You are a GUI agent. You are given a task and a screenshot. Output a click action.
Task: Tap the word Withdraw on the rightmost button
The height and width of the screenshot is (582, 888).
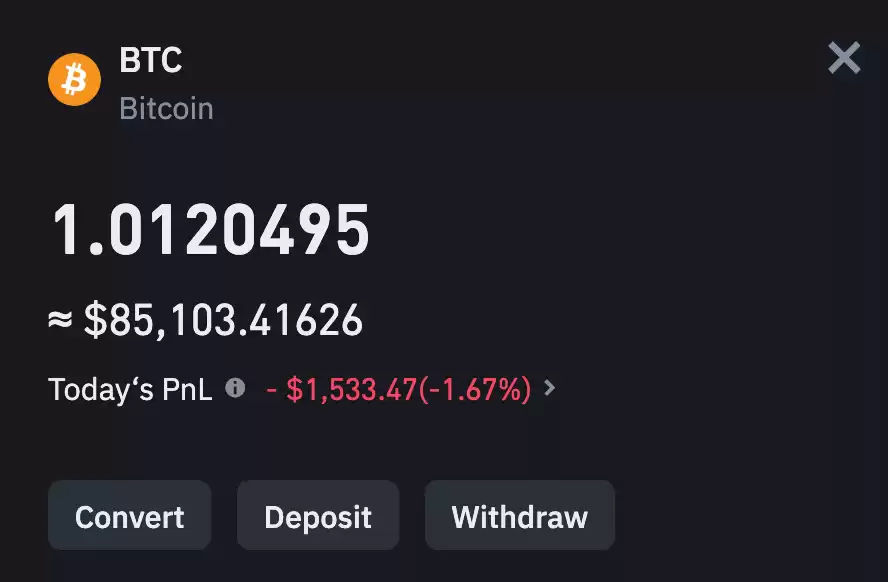click(520, 517)
